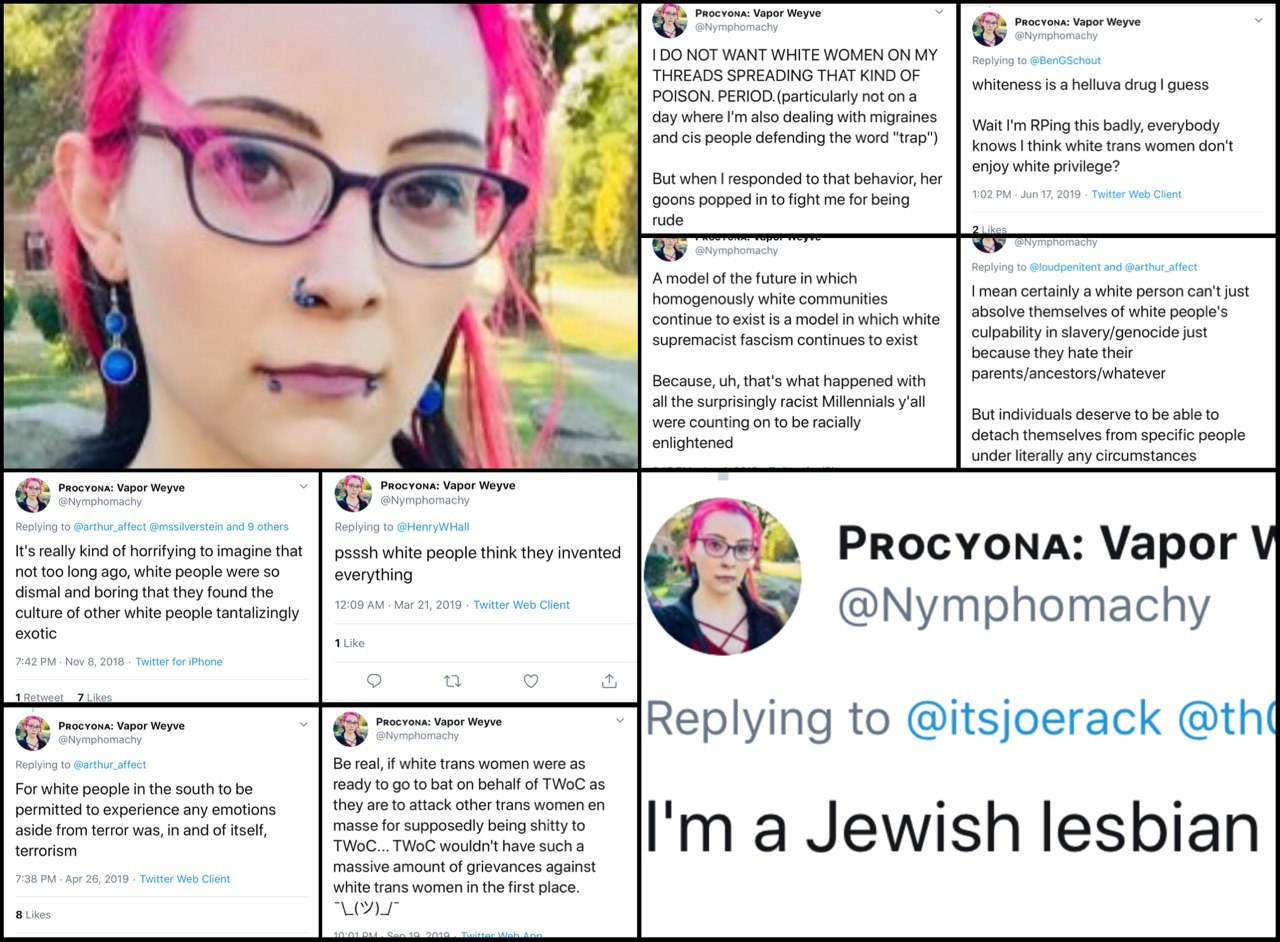Open the avatar on the 'tantalizingly exotic' tweet
The image size is (1280, 942).
(x=33, y=495)
